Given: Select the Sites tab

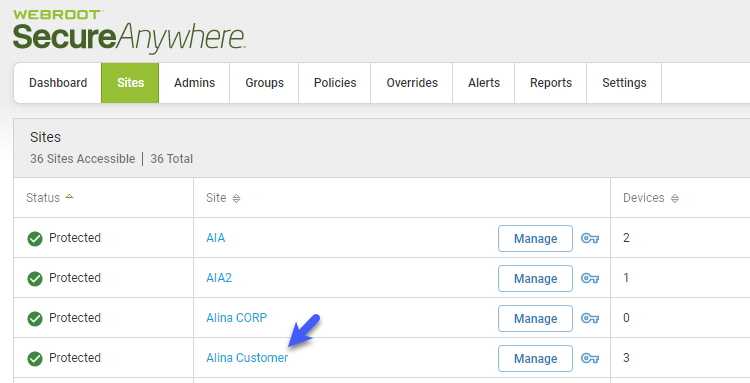Looking at the screenshot, I should tap(130, 83).
